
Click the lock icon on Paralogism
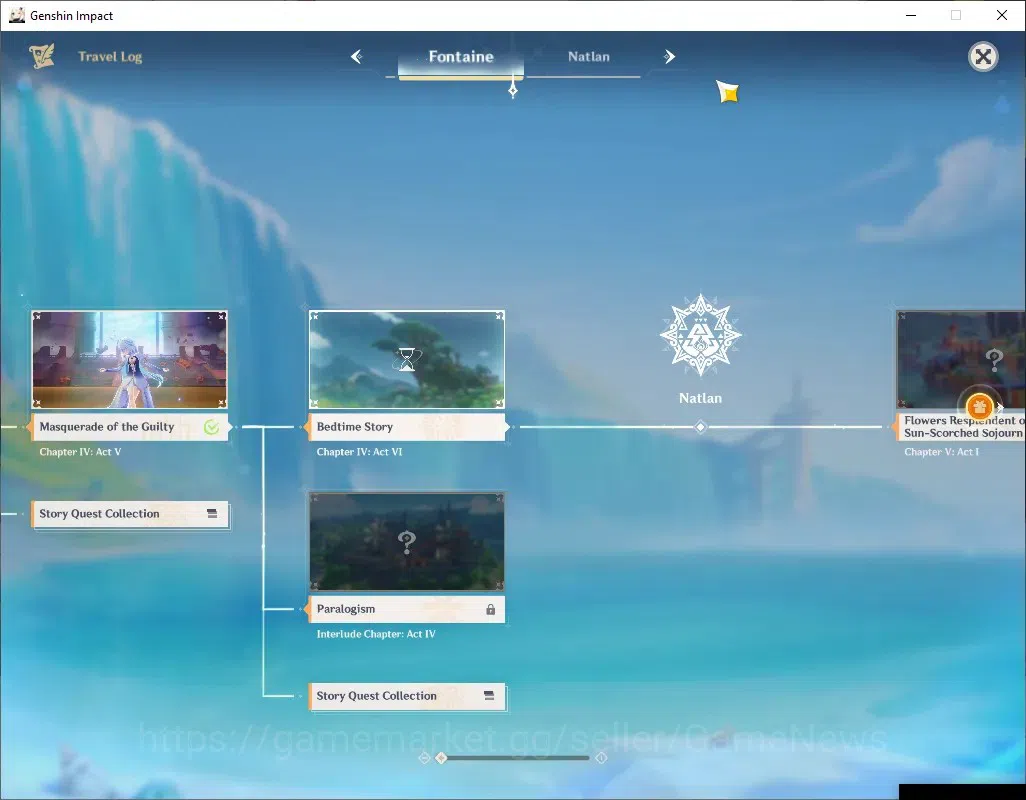(x=490, y=610)
